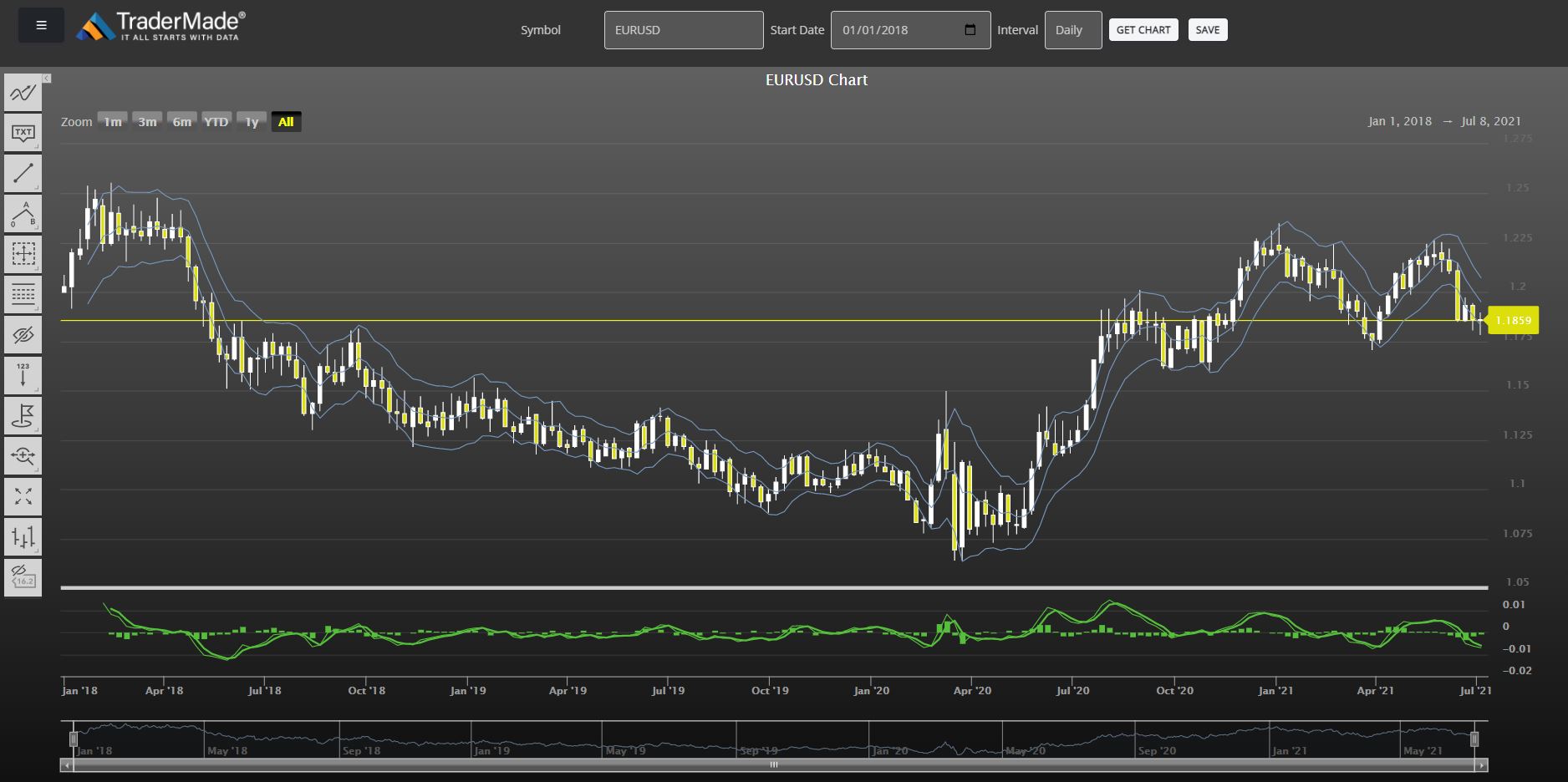Open the Start Date calendar picker
The width and height of the screenshot is (1568, 782).
(x=969, y=29)
